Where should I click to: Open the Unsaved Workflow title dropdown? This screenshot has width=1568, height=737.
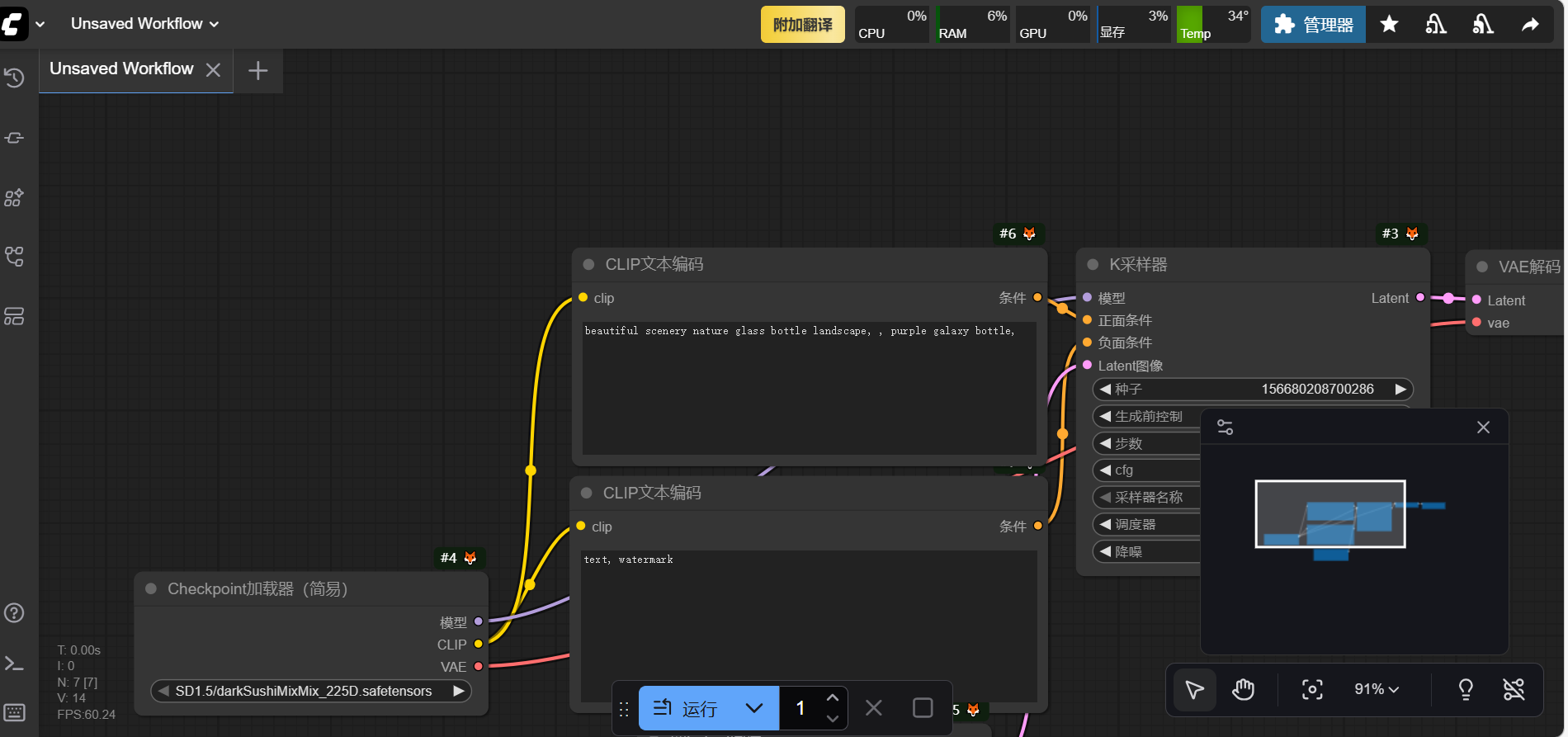pyautogui.click(x=144, y=24)
